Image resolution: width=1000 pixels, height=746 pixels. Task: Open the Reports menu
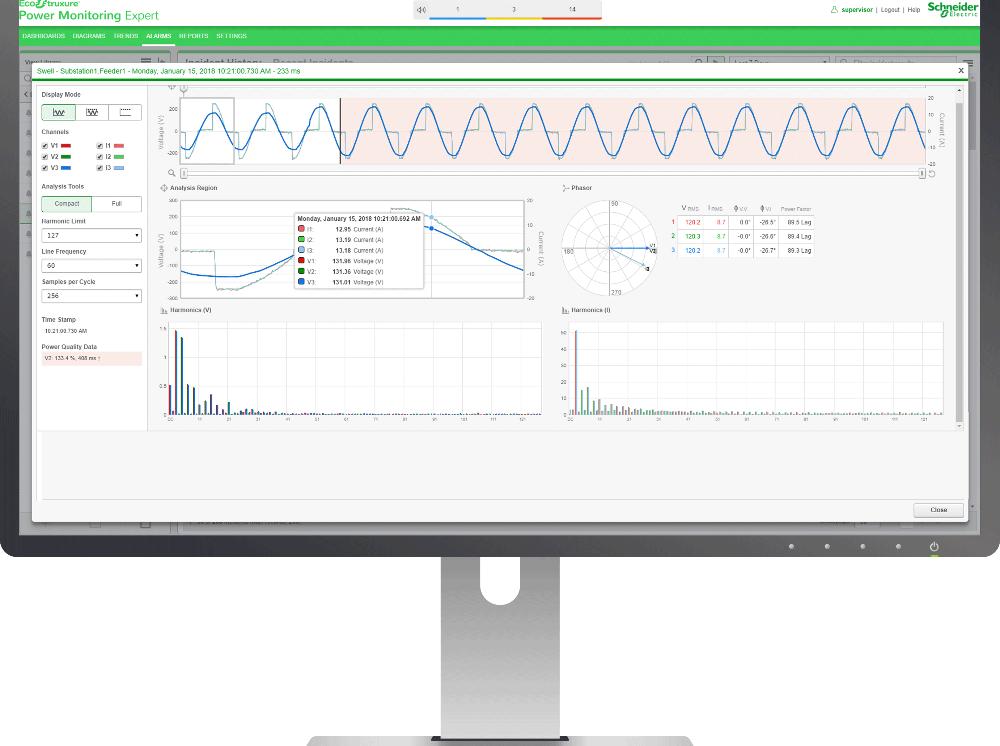193,36
